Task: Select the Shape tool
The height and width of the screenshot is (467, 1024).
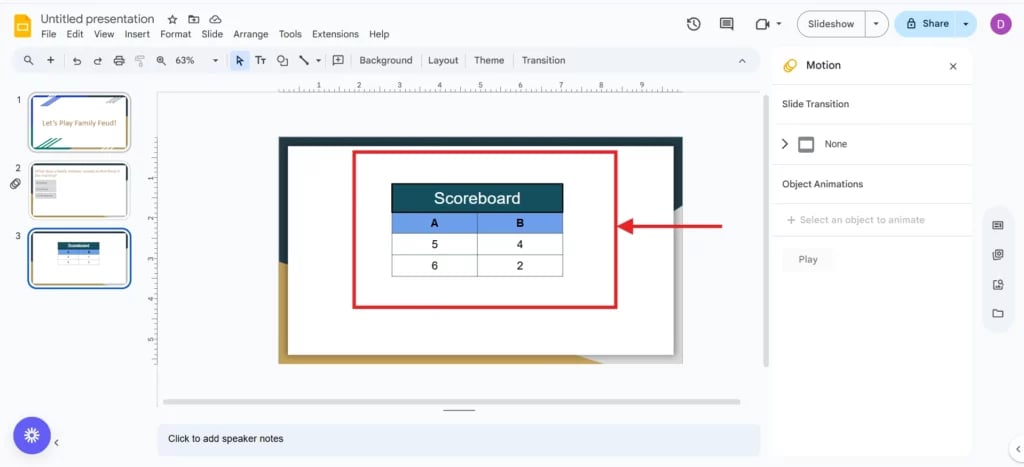Action: tap(282, 61)
